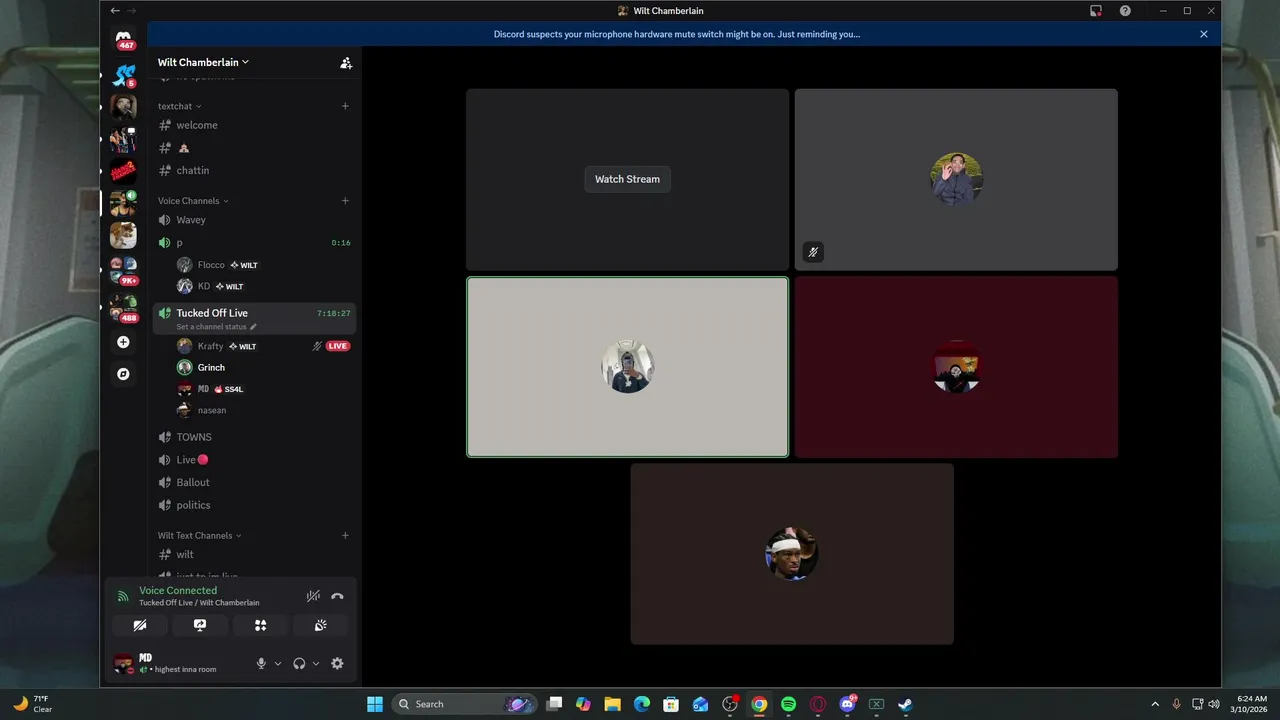Screen dimensions: 1280x720
Task: Open server folder with 9K+ badge
Action: 123,271
